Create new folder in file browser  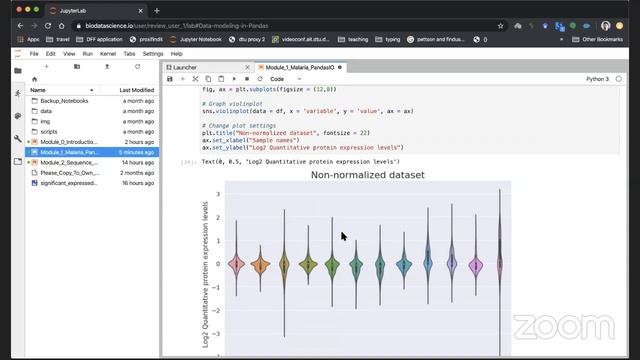[x=77, y=67]
